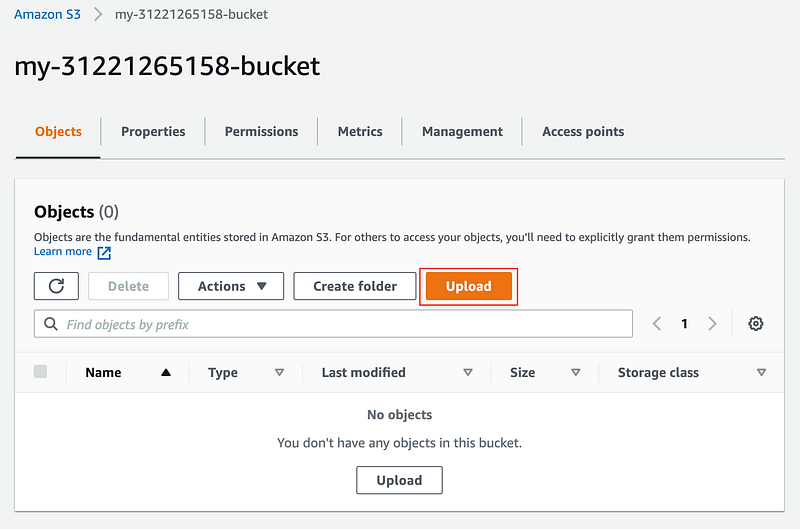This screenshot has height=529, width=800.
Task: Sort by Size column arrow
Action: pyautogui.click(x=576, y=372)
